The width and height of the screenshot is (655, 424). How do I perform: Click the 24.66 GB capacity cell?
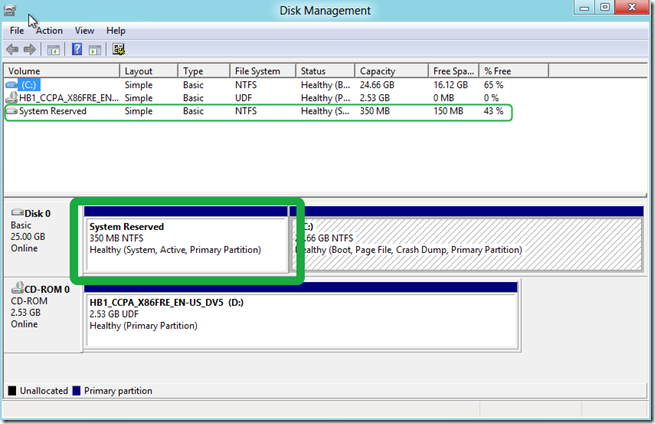[377, 85]
